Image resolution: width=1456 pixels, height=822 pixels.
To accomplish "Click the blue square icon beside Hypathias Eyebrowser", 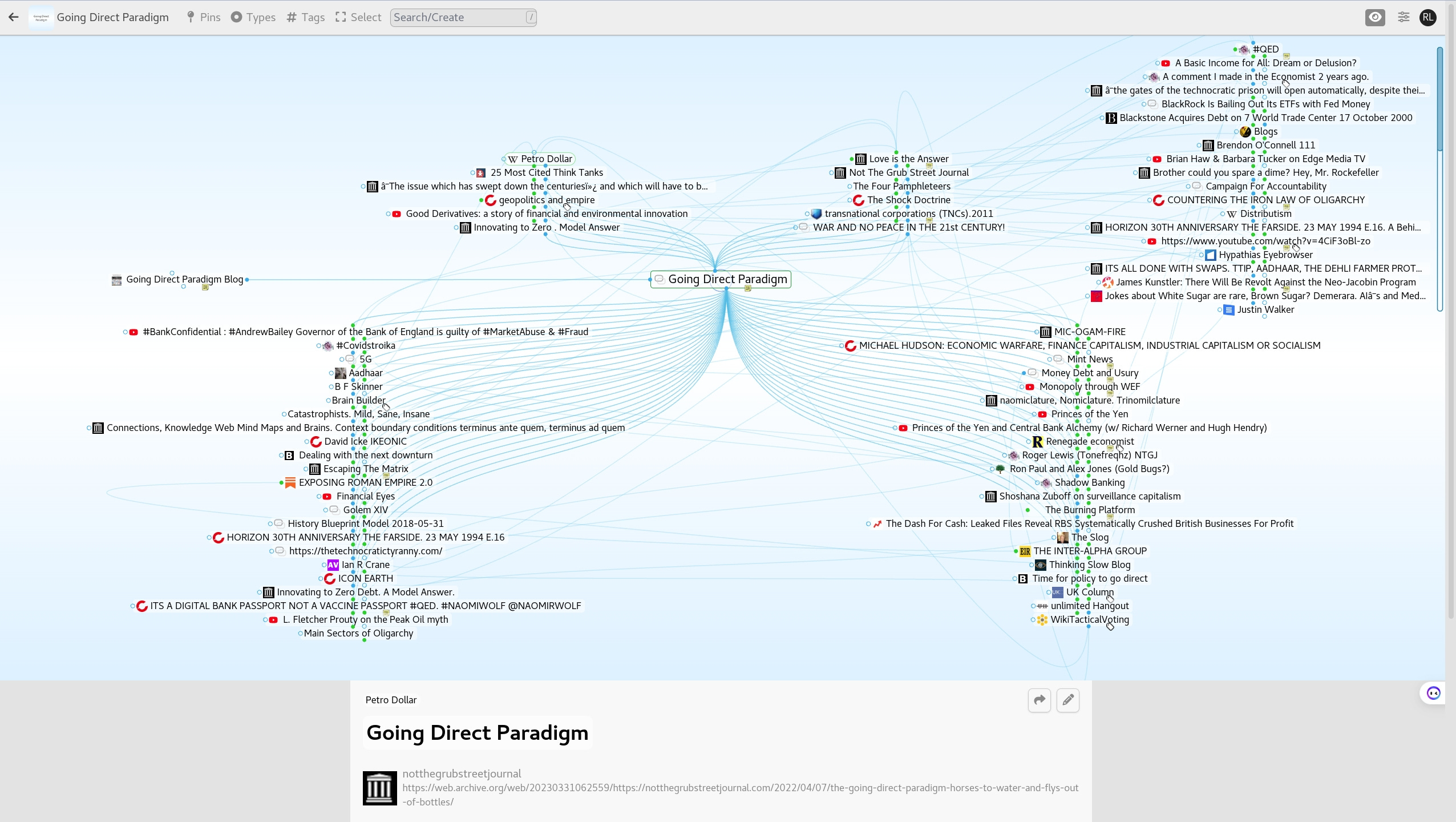I will [x=1210, y=255].
